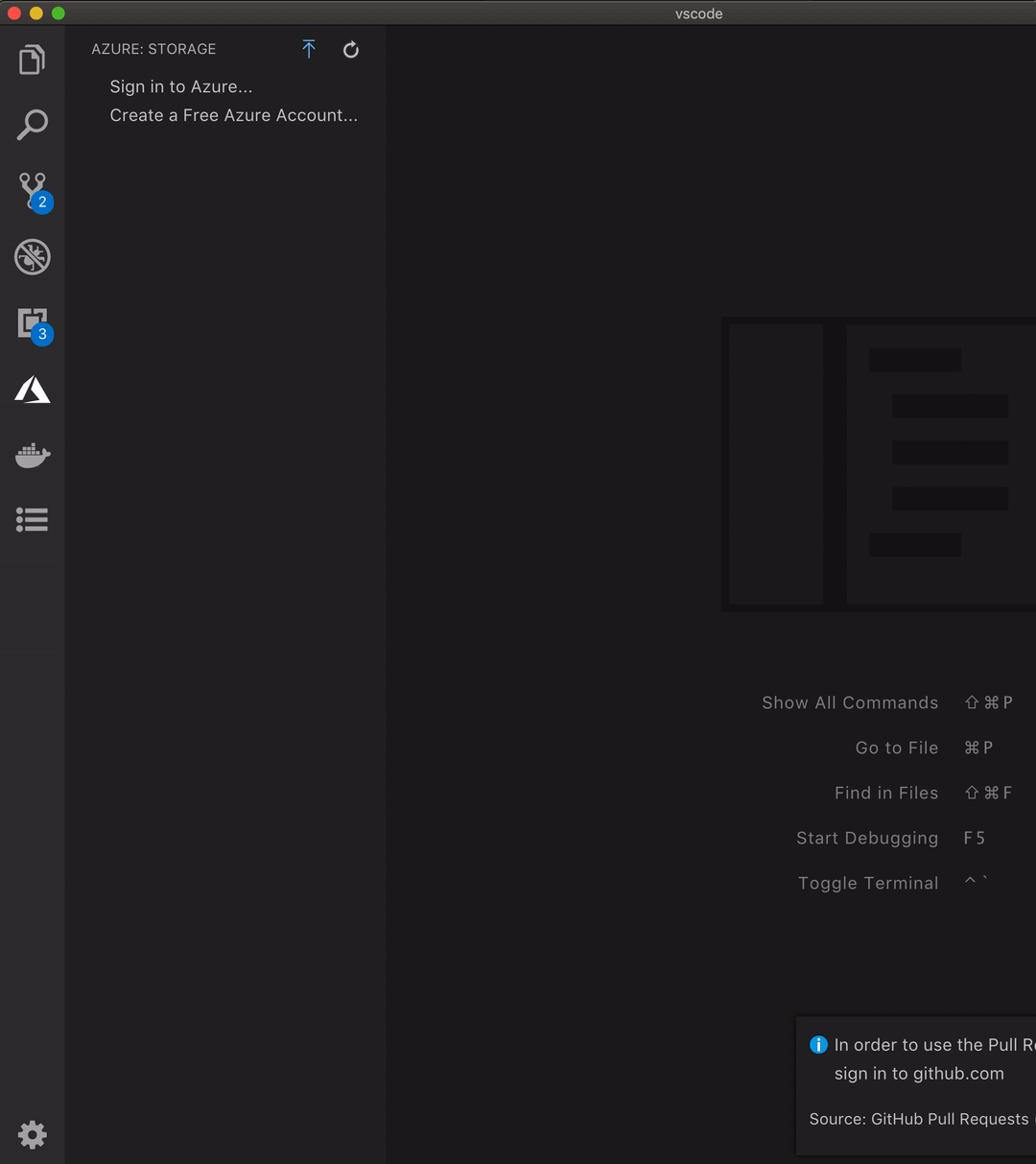Screen dimensions: 1036x1164
Task: Click the 'sign in to github.com' notification text
Action: (x=919, y=1074)
